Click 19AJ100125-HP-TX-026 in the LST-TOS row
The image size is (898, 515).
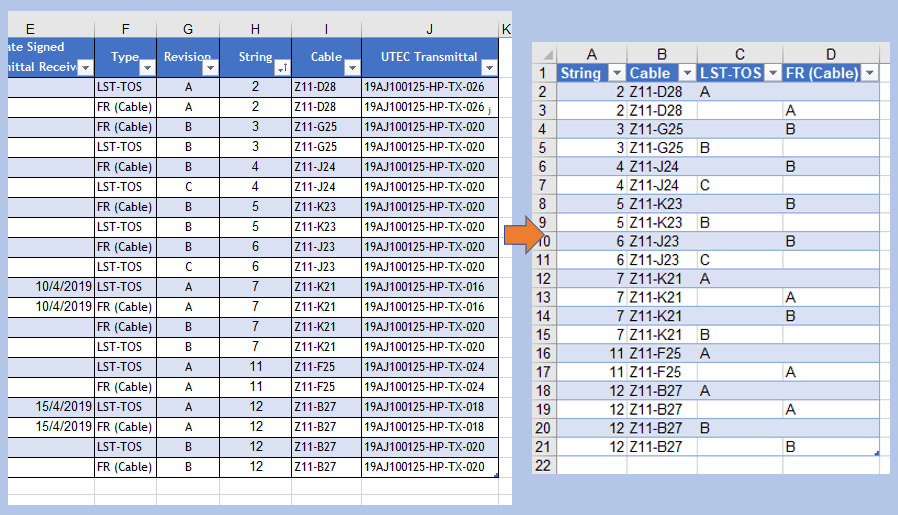(430, 87)
